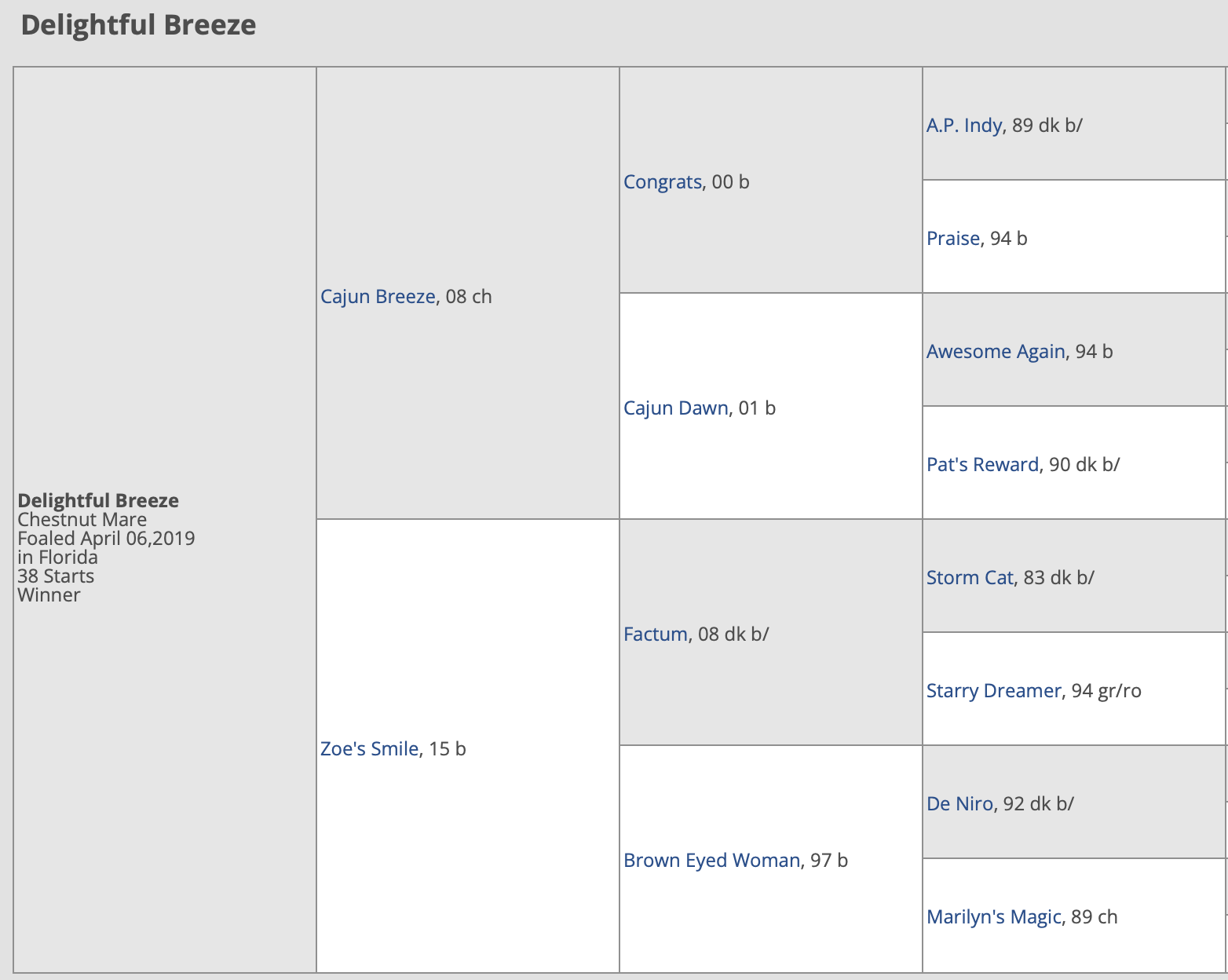Click the Storm Cat link
The height and width of the screenshot is (980, 1228).
tap(970, 578)
